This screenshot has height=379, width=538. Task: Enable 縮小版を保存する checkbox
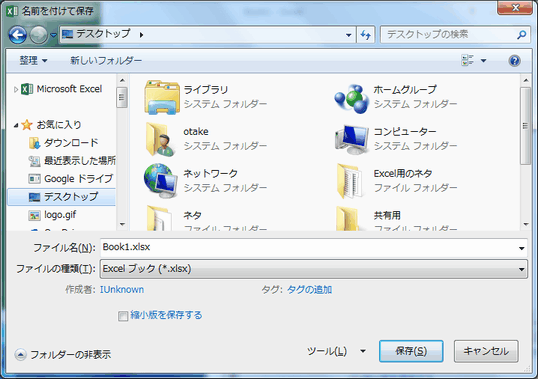(x=123, y=316)
